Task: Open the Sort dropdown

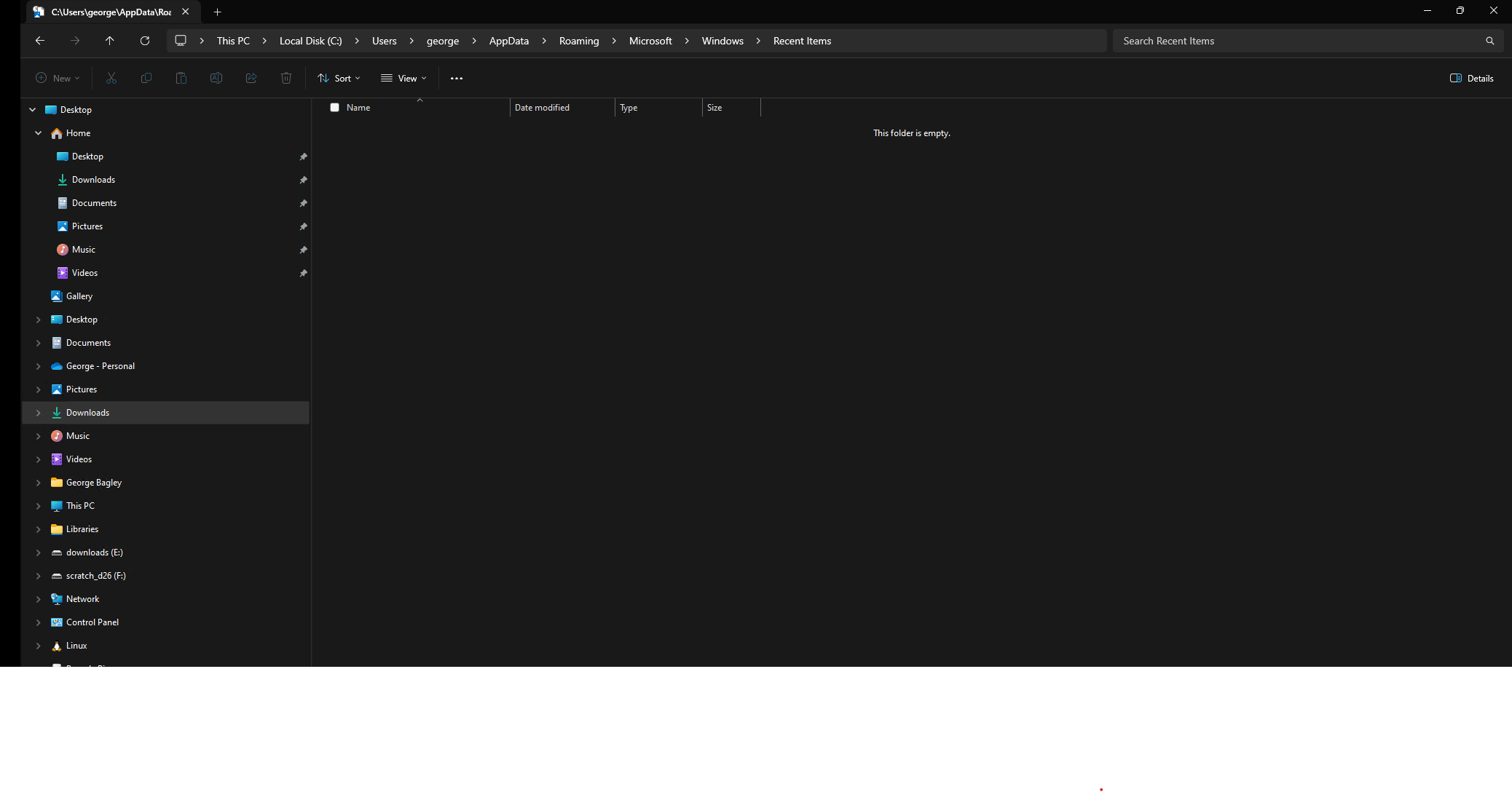Action: pos(338,78)
